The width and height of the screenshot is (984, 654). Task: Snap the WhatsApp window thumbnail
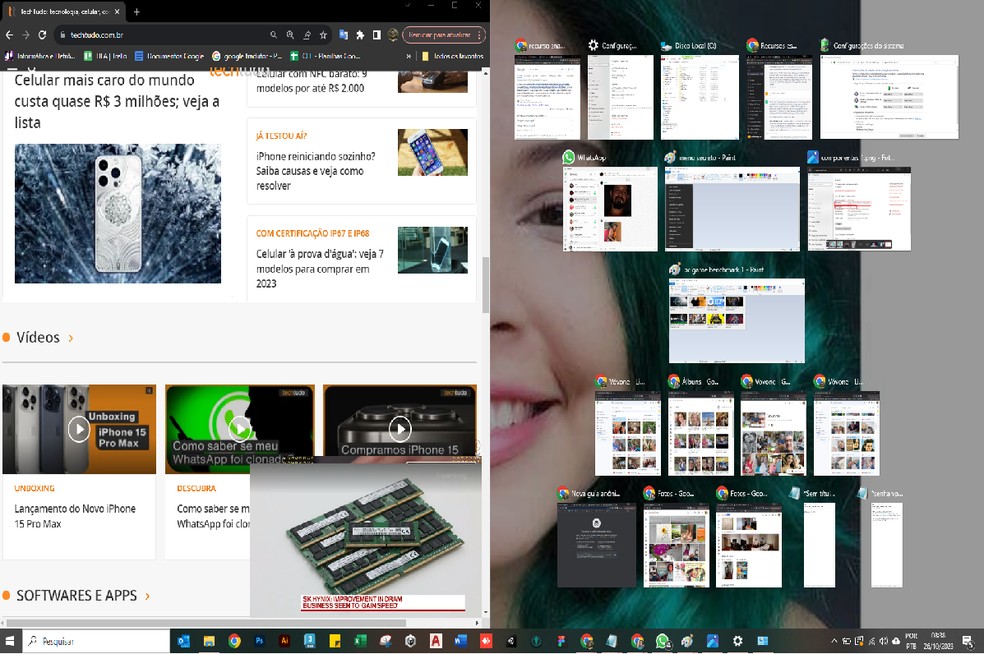pyautogui.click(x=610, y=208)
